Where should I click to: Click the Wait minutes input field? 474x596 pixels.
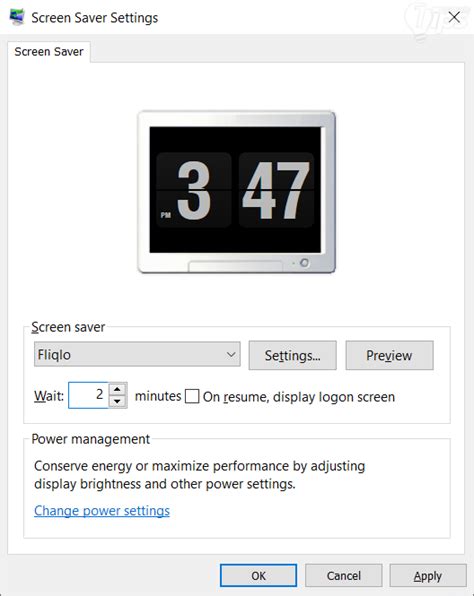88,395
